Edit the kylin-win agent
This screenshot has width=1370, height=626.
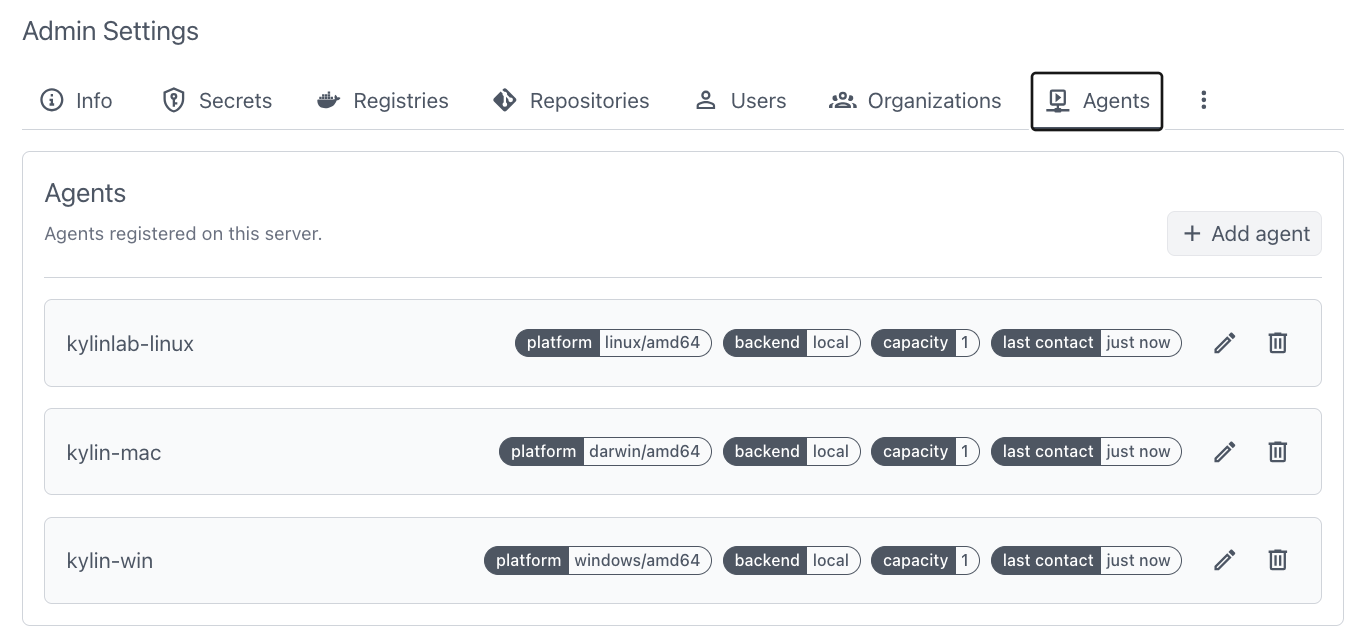click(1225, 561)
